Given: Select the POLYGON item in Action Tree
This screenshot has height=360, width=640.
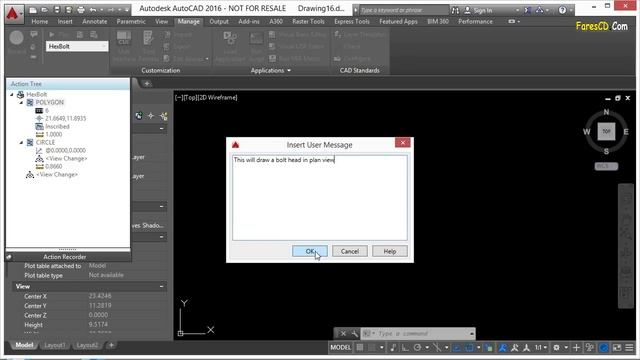Looking at the screenshot, I should [49, 102].
